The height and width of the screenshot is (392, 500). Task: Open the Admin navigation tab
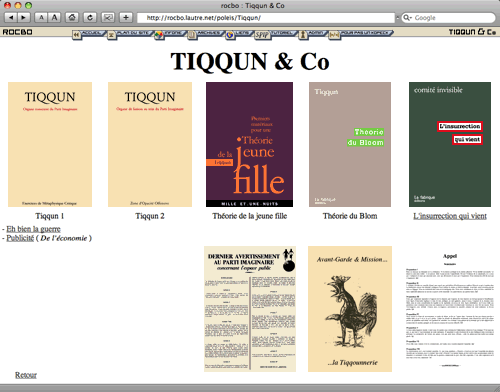click(x=317, y=33)
